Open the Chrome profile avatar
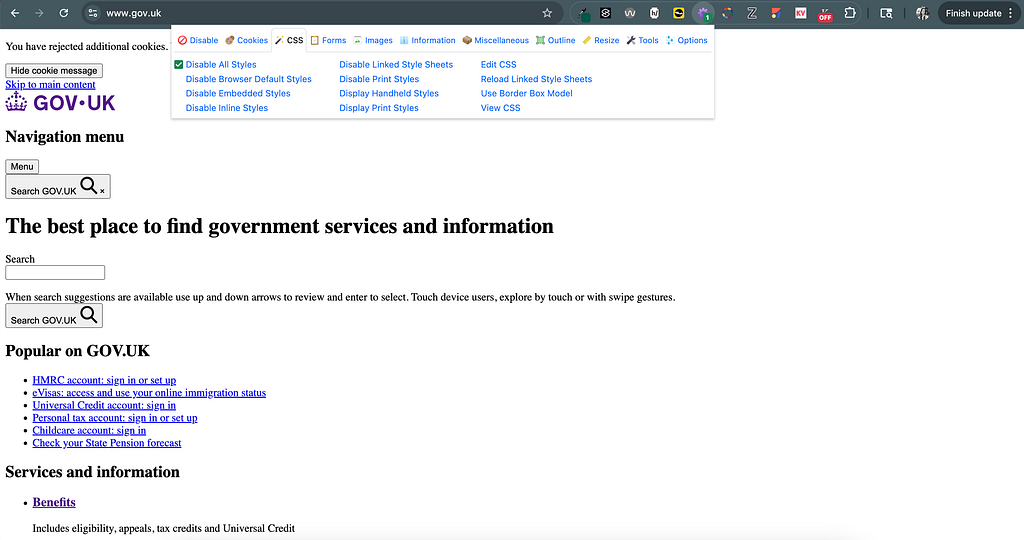 (x=922, y=13)
